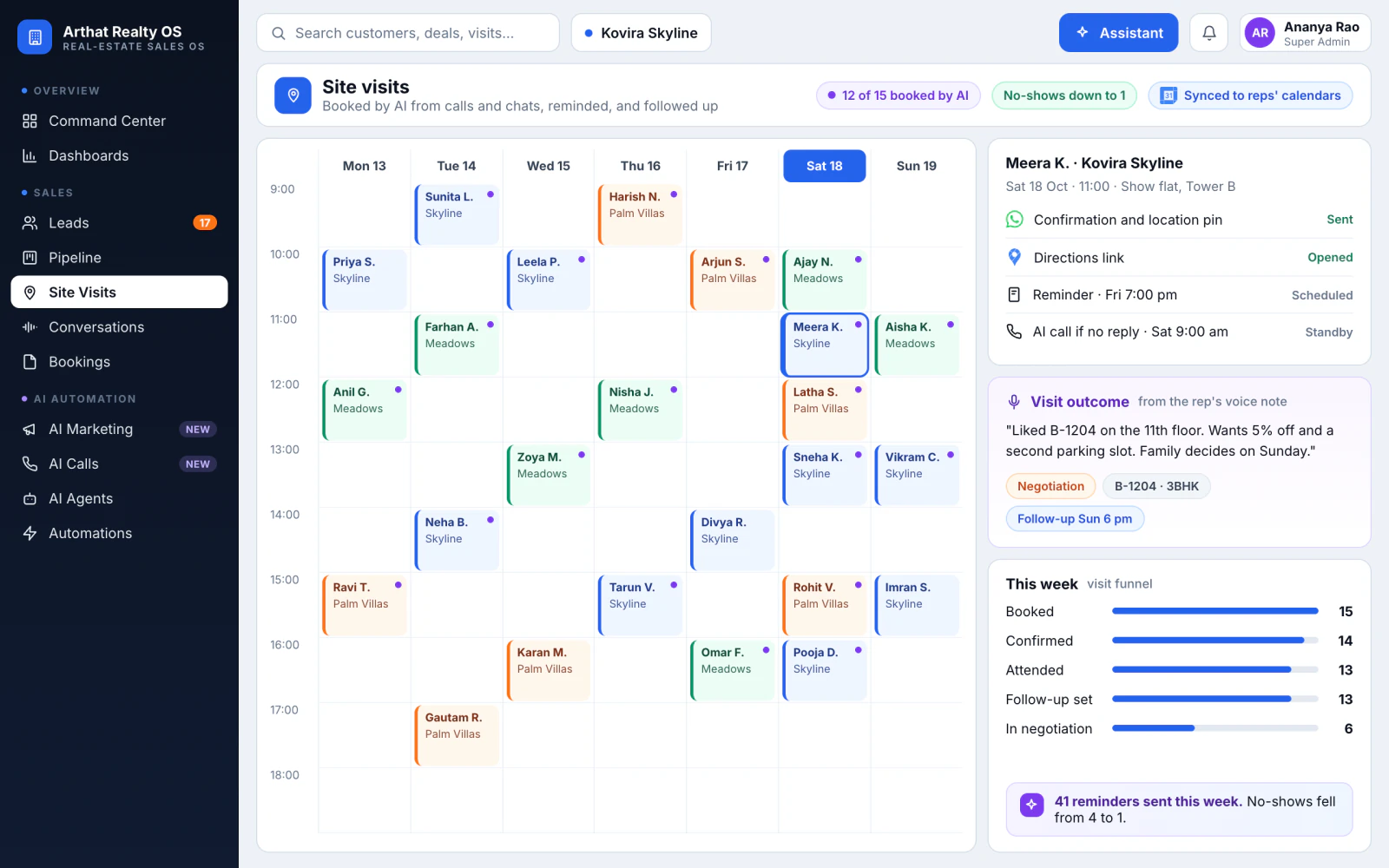1389x868 pixels.
Task: Select the Mon 13 day header
Action: click(364, 166)
